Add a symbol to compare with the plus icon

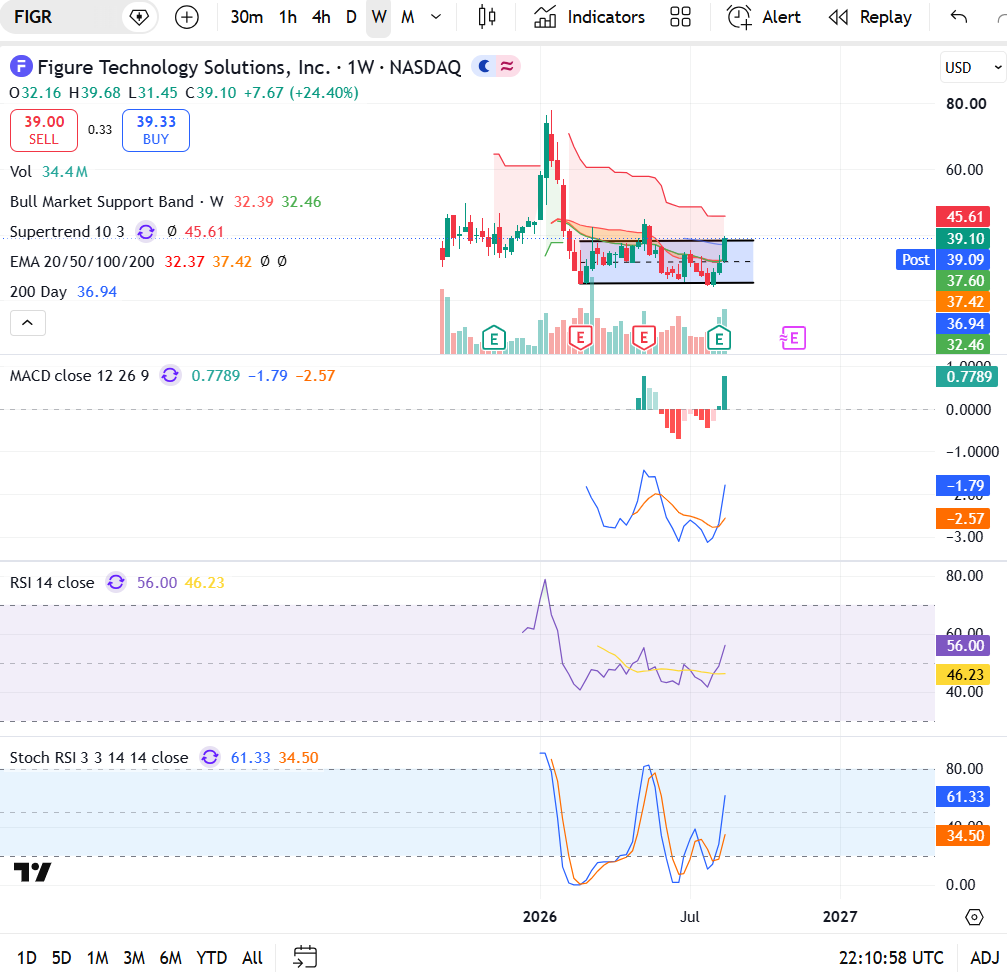tap(187, 17)
